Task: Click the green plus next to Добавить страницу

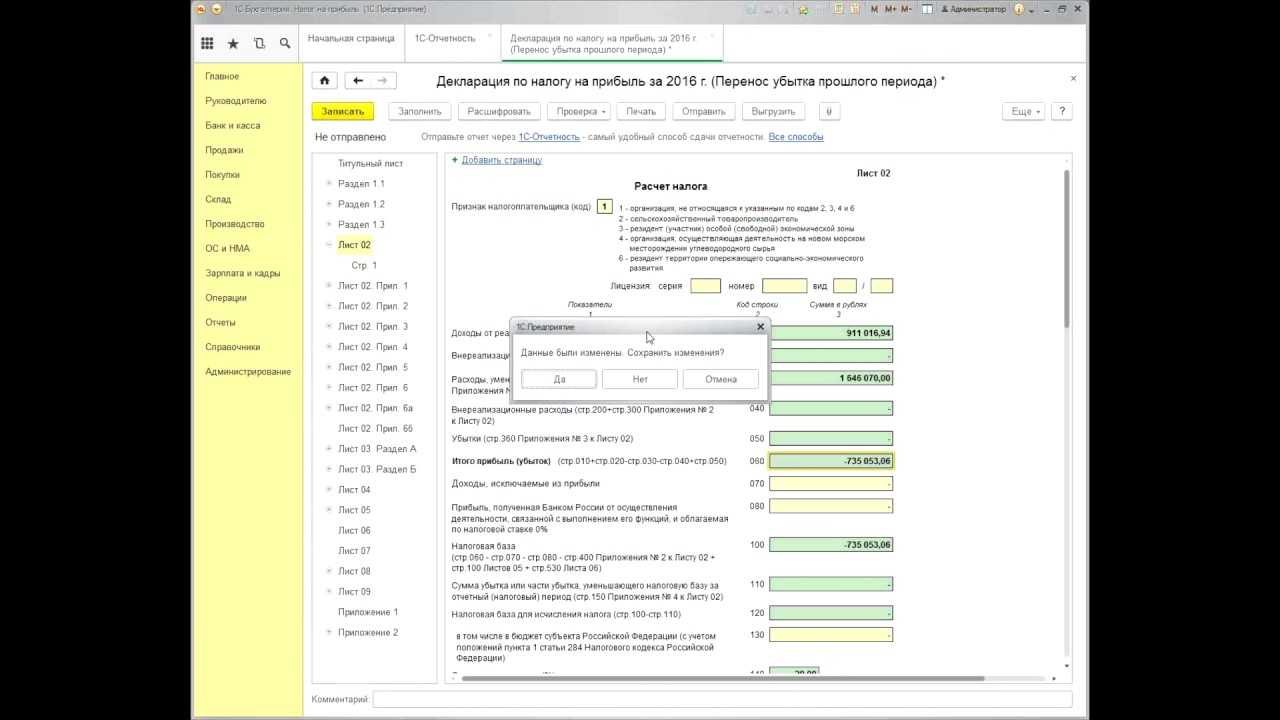Action: (x=455, y=159)
